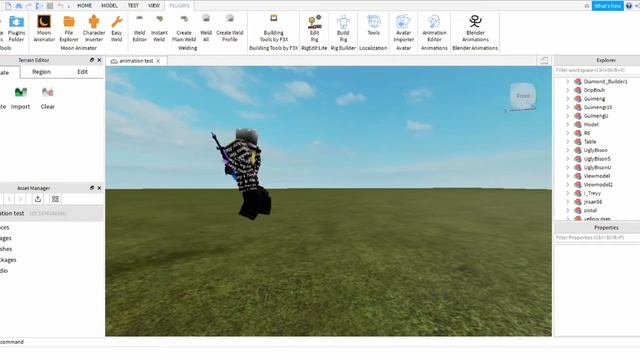Open the Build Rig tool
The image size is (640, 360).
tap(343, 29)
